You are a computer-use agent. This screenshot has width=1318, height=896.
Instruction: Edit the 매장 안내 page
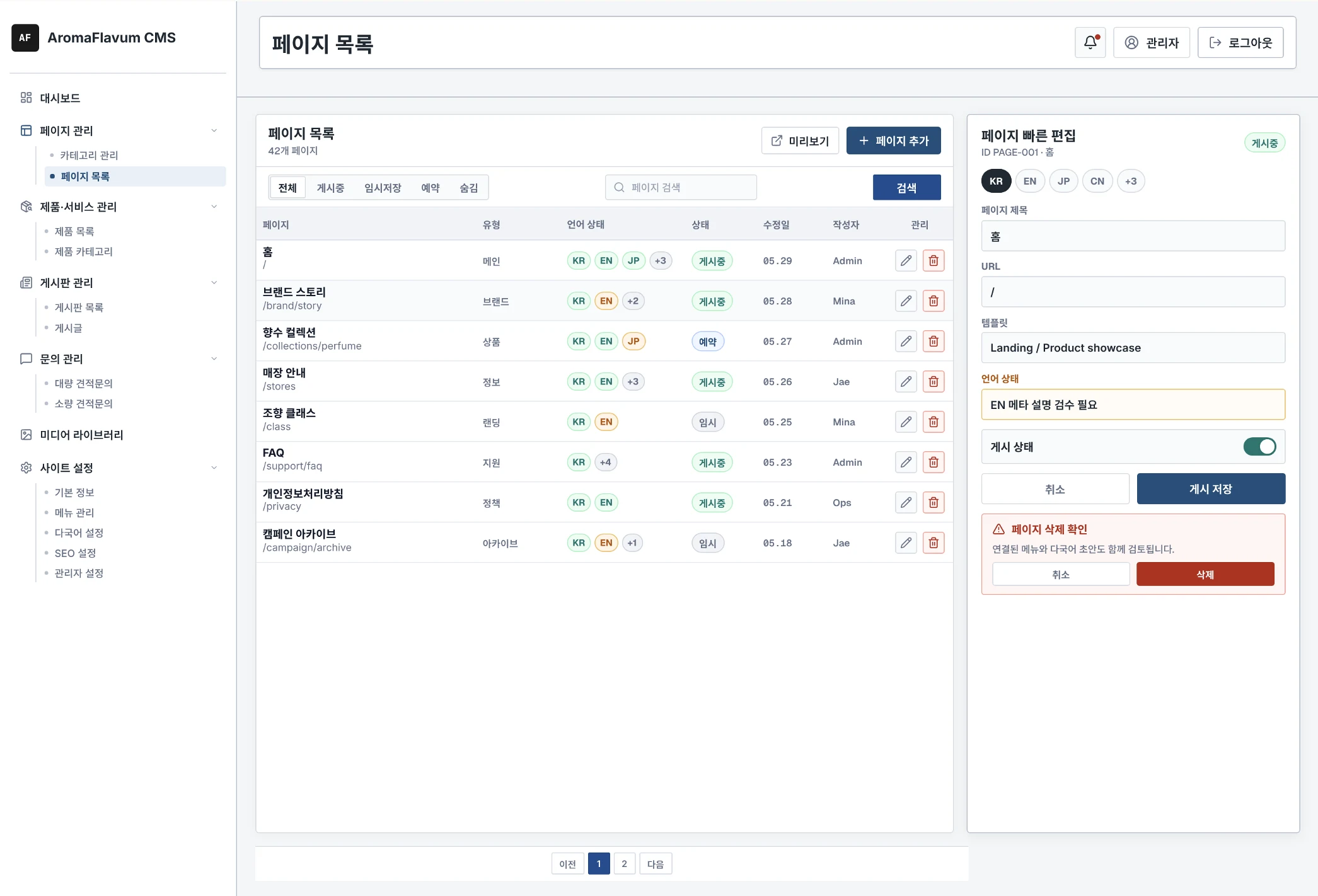tap(906, 382)
